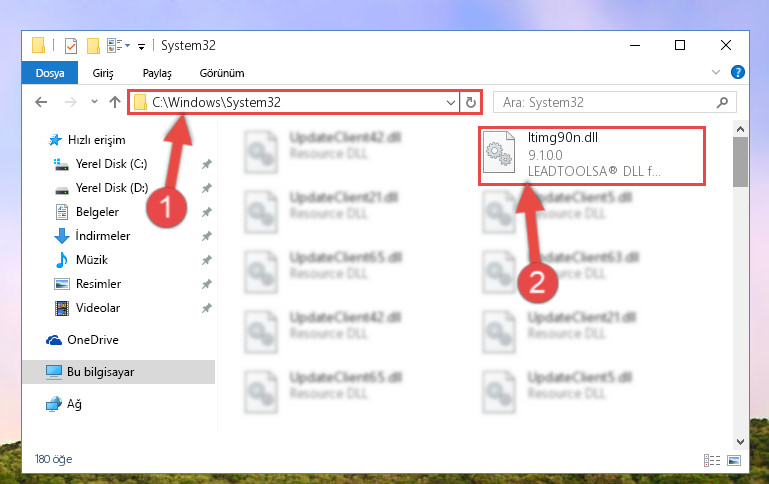Unpin Belgeler from quick access

pyautogui.click(x=206, y=212)
